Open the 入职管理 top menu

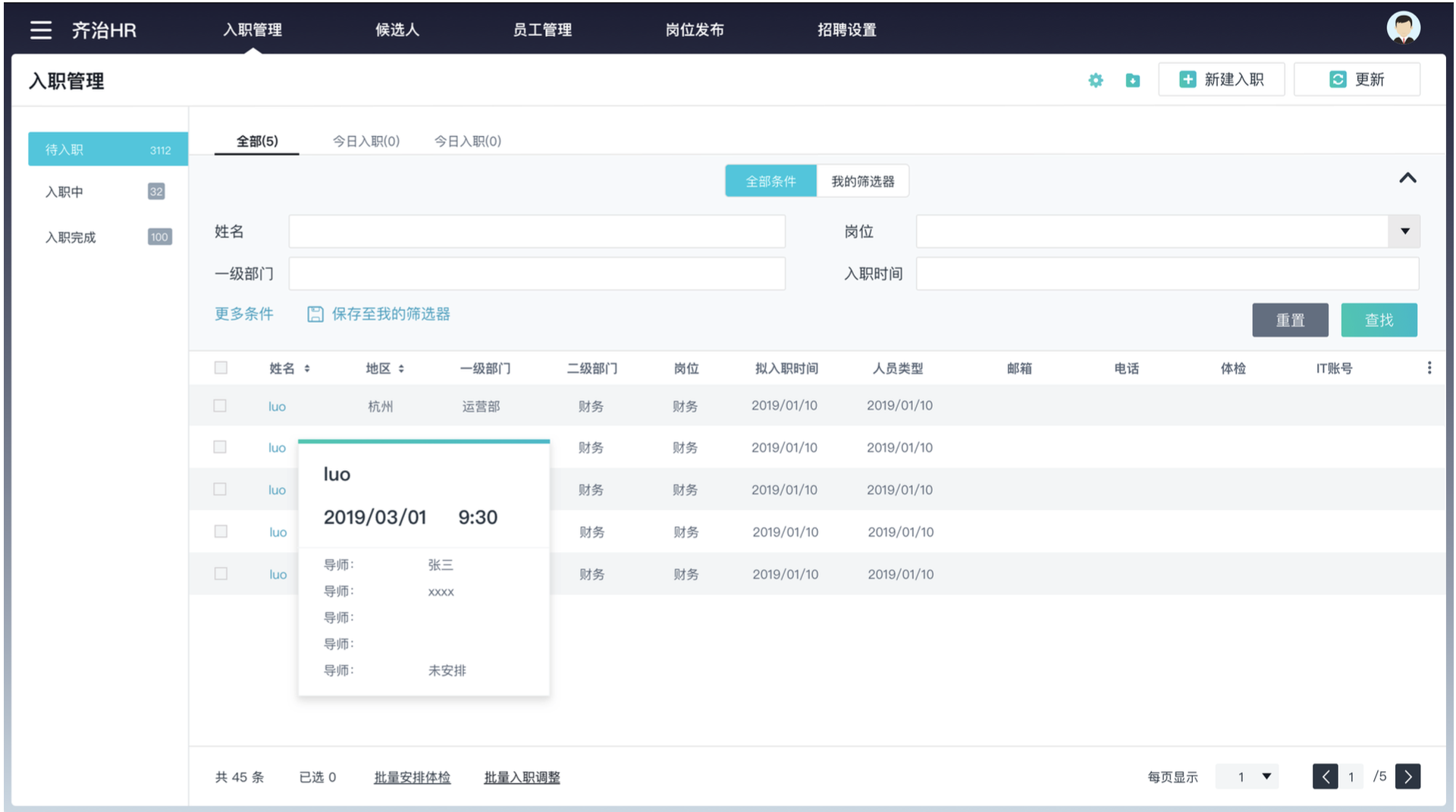[x=253, y=30]
